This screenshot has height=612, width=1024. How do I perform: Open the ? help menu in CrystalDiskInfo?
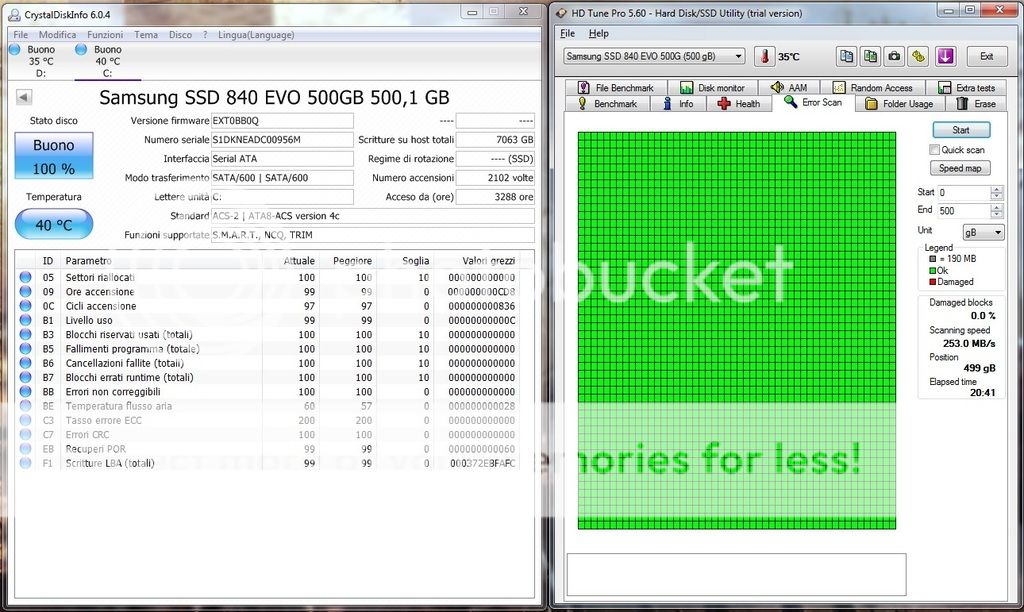click(205, 35)
